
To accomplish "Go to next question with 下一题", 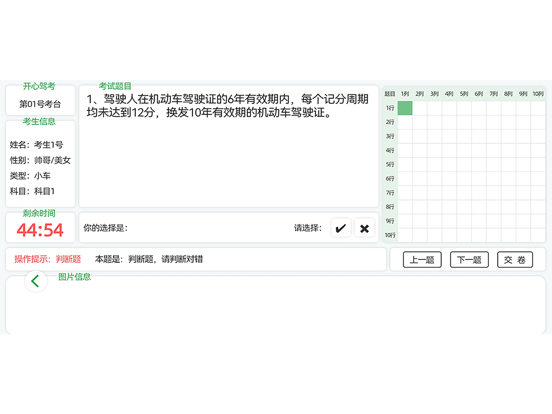I will coord(469,260).
